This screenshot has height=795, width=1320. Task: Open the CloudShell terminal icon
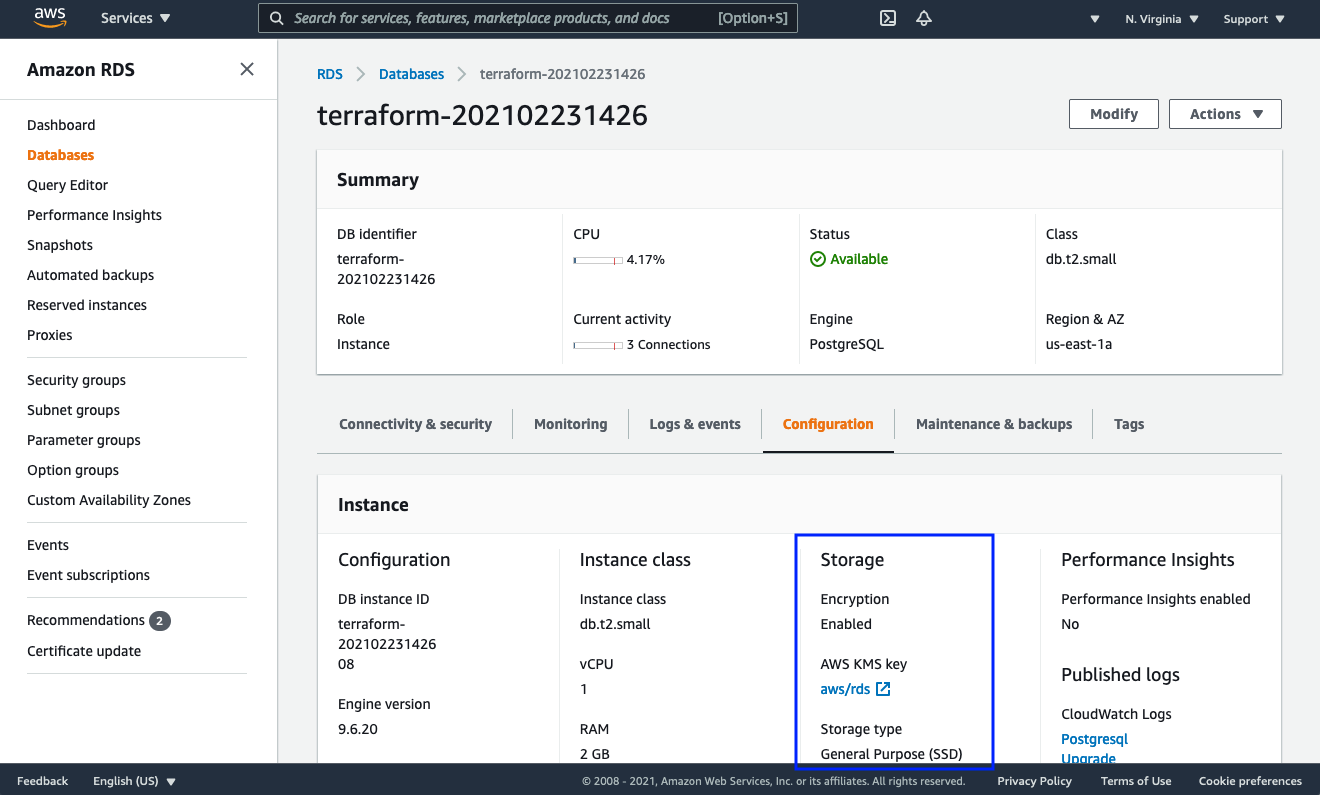point(887,18)
